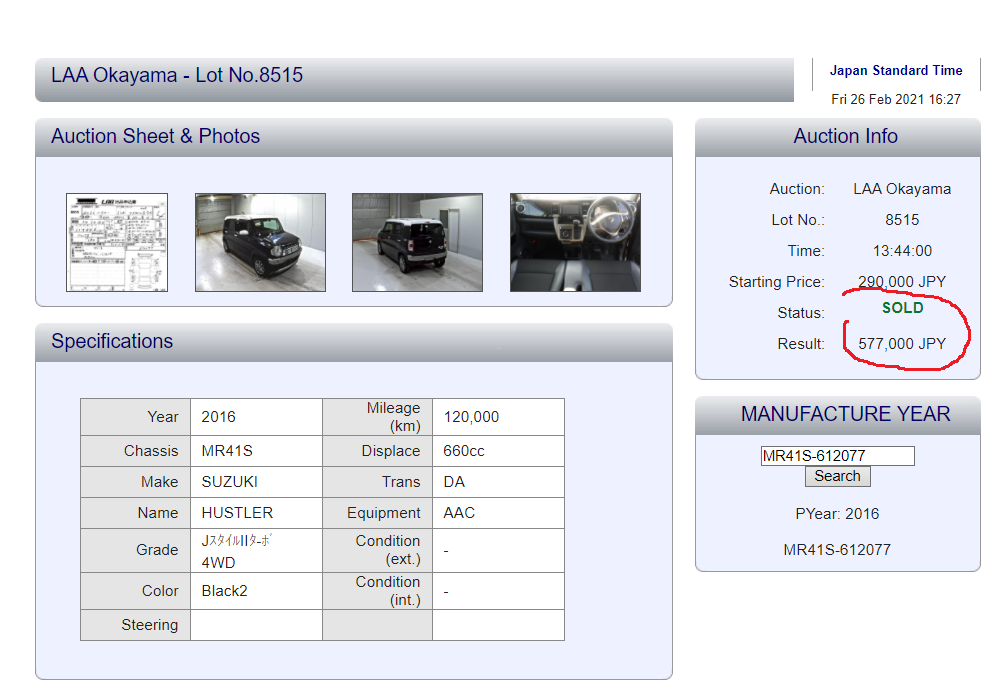Click the 'Equipment' label cell
Viewport: 1001px width, 696px height.
point(377,513)
